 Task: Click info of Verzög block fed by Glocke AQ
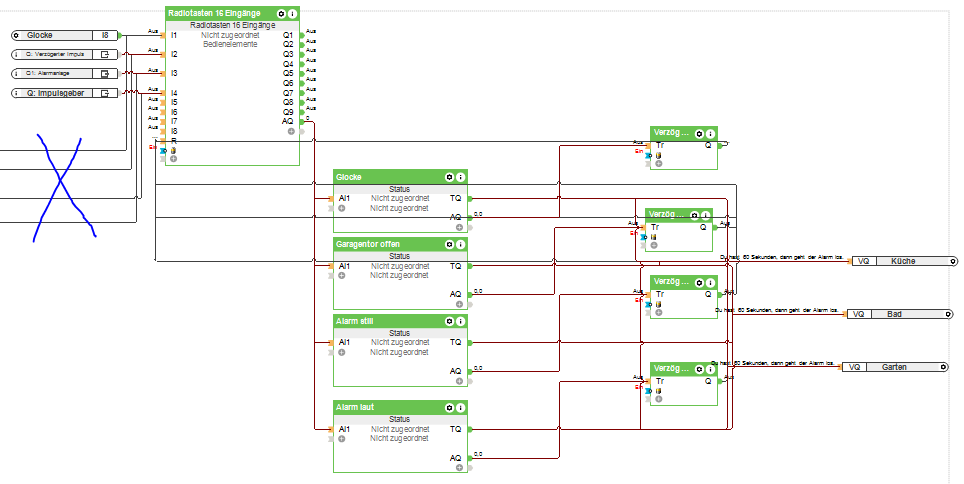pos(710,133)
